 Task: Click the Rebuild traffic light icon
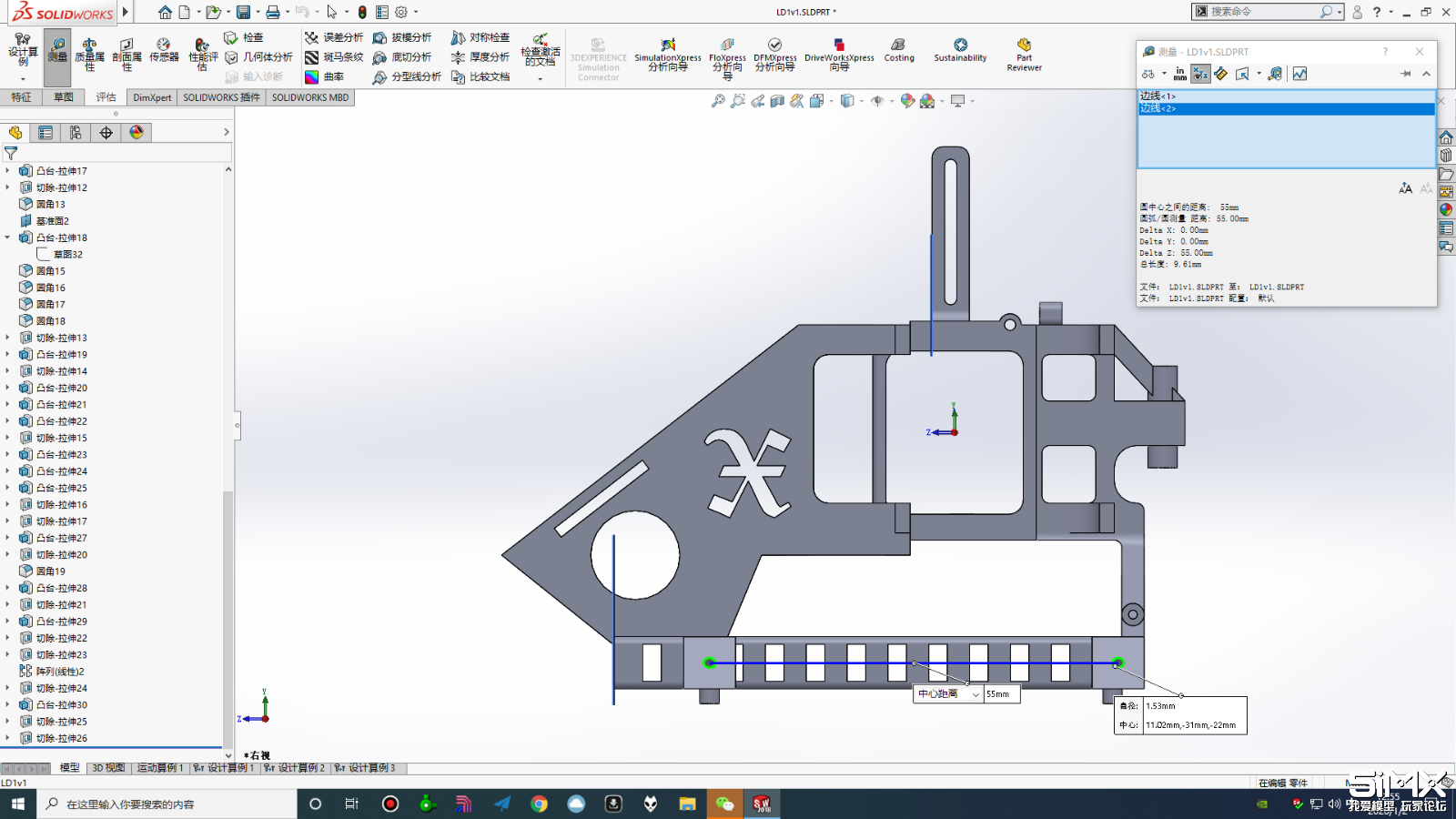[x=362, y=12]
